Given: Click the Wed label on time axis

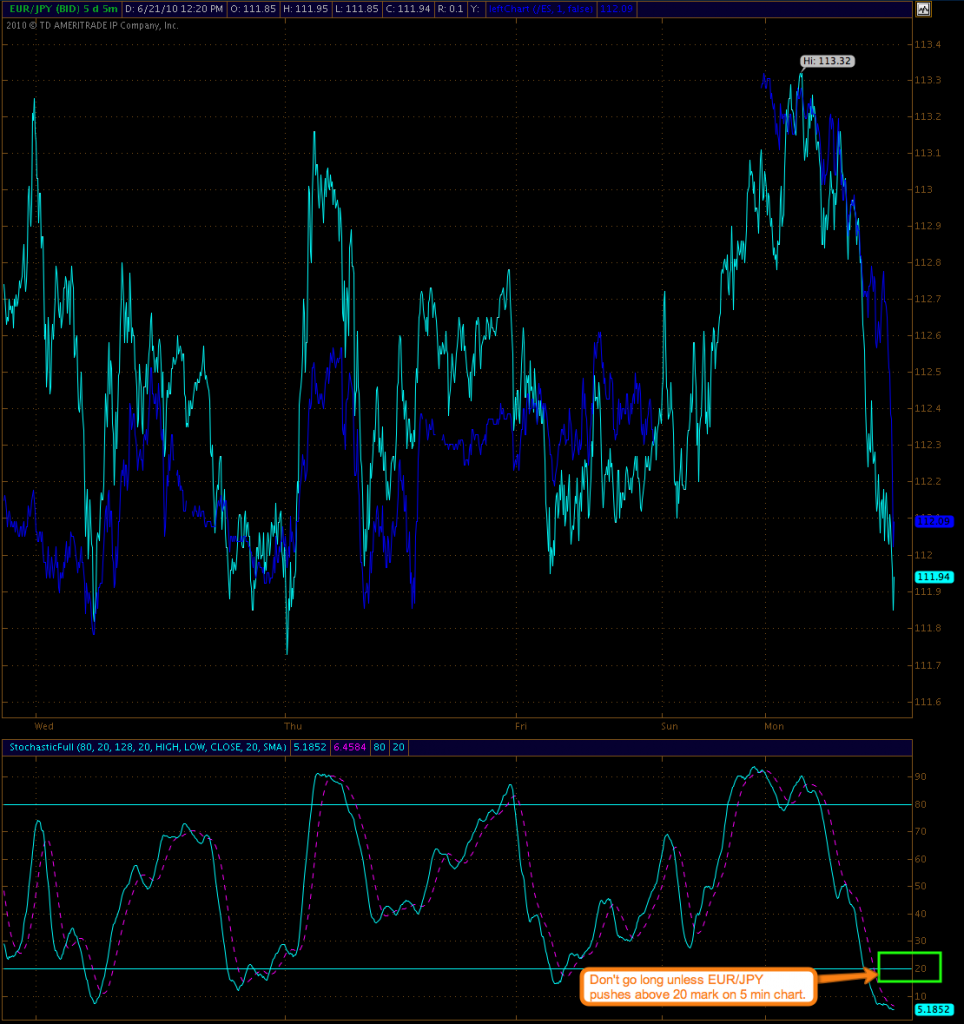Looking at the screenshot, I should click(44, 726).
